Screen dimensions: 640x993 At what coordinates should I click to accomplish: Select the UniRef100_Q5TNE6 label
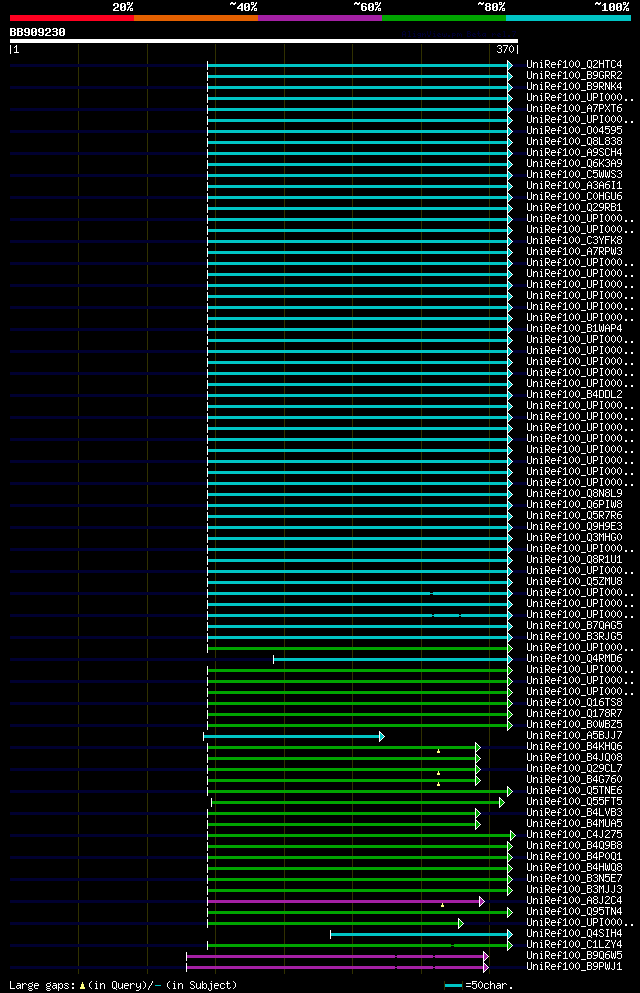[x=574, y=791]
